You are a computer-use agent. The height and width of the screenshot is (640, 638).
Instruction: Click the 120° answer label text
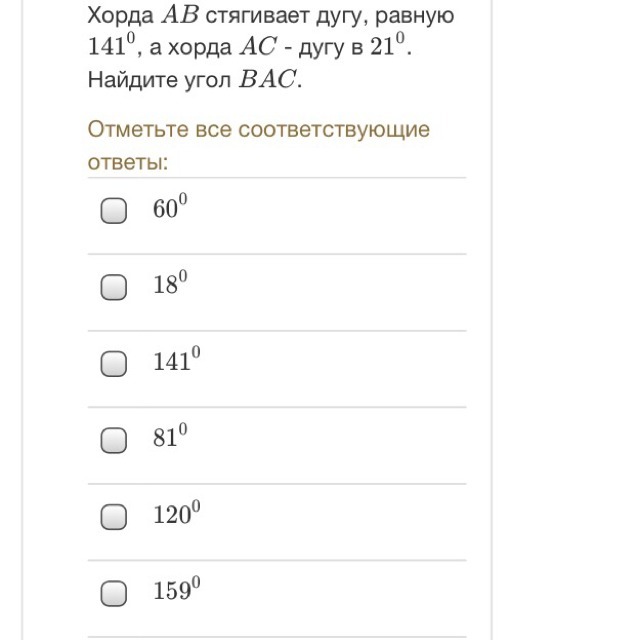[x=176, y=515]
